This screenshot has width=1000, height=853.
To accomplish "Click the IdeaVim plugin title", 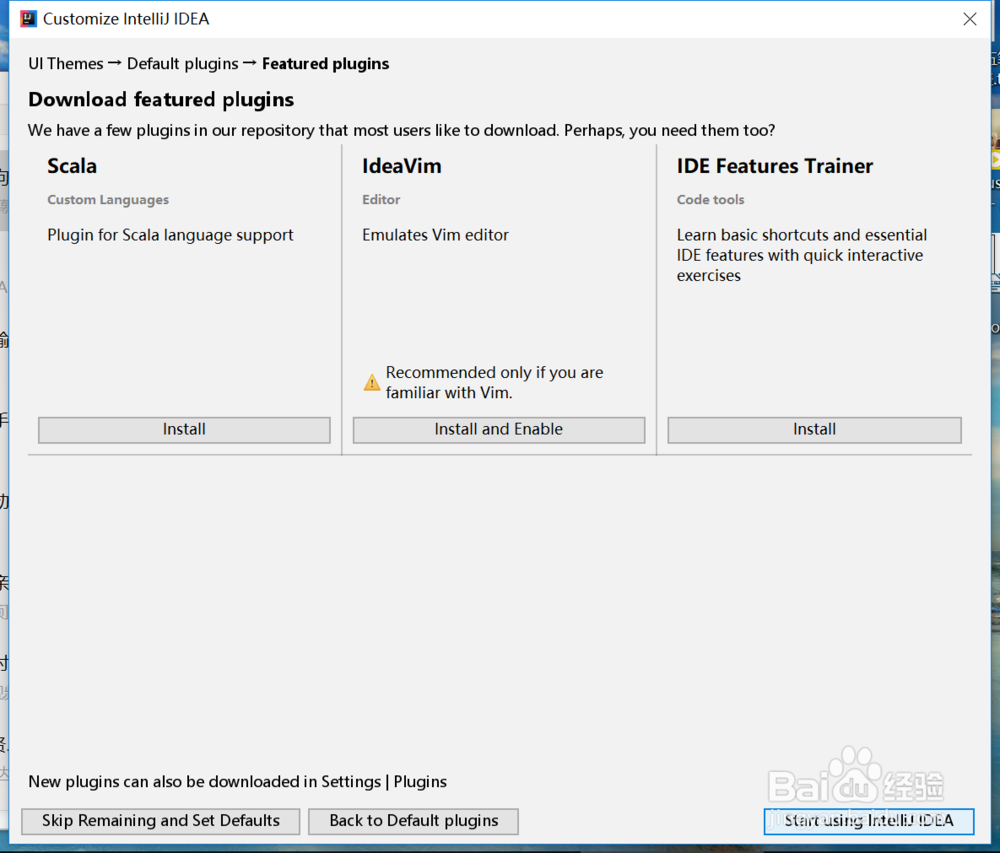I will tap(402, 166).
